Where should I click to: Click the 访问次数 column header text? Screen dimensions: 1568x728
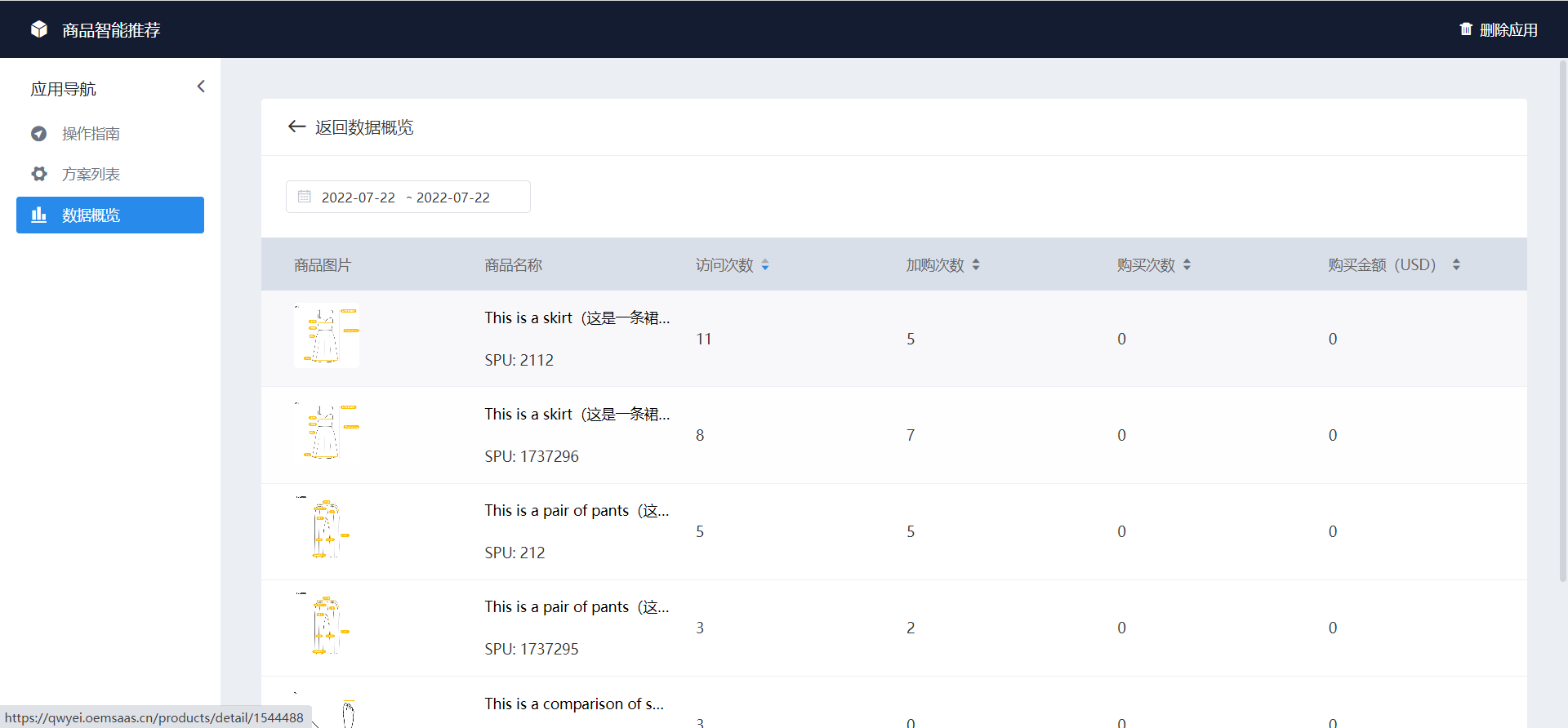pyautogui.click(x=724, y=265)
